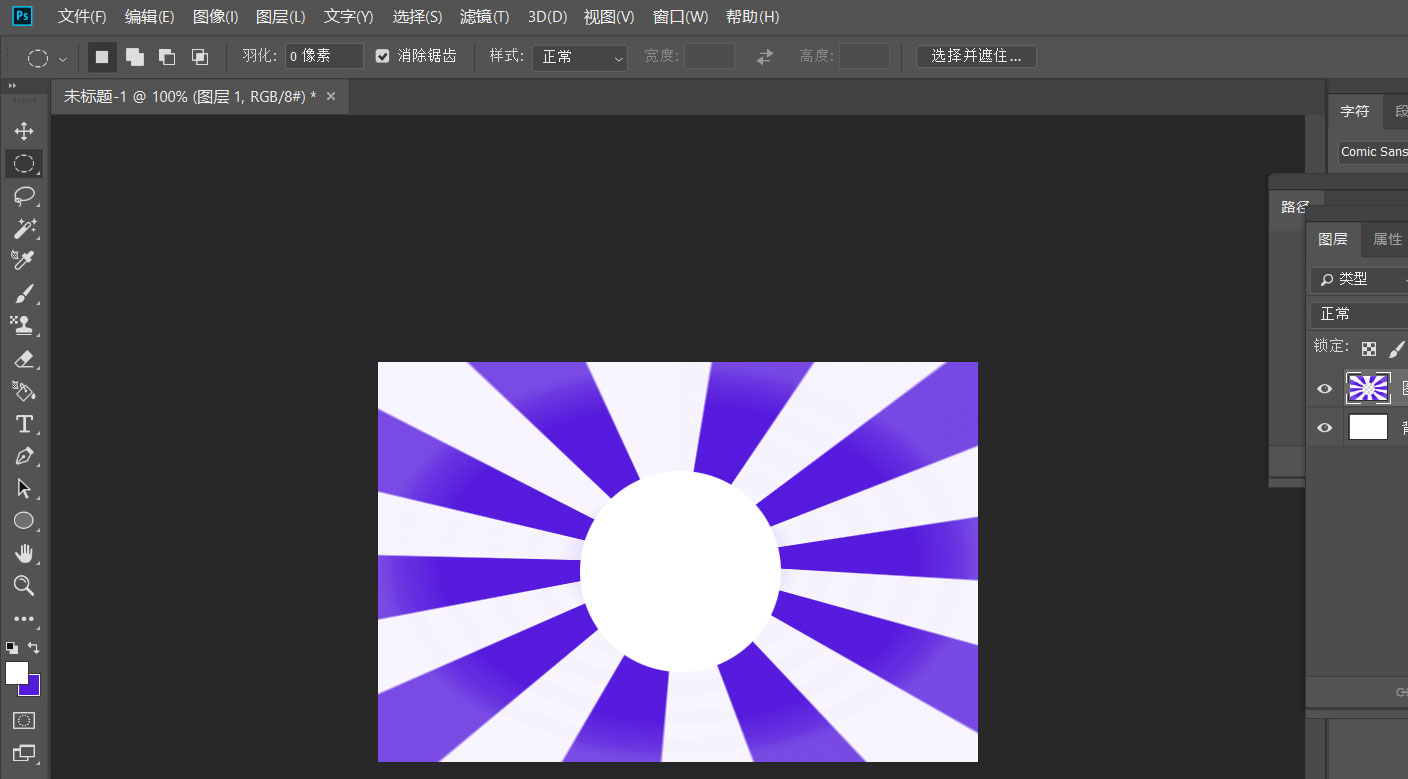Click the 选择并遮住 button
1408x779 pixels.
pyautogui.click(x=976, y=56)
